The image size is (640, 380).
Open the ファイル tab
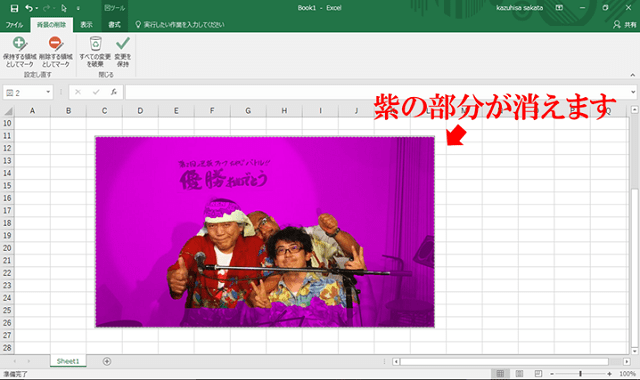tap(14, 25)
